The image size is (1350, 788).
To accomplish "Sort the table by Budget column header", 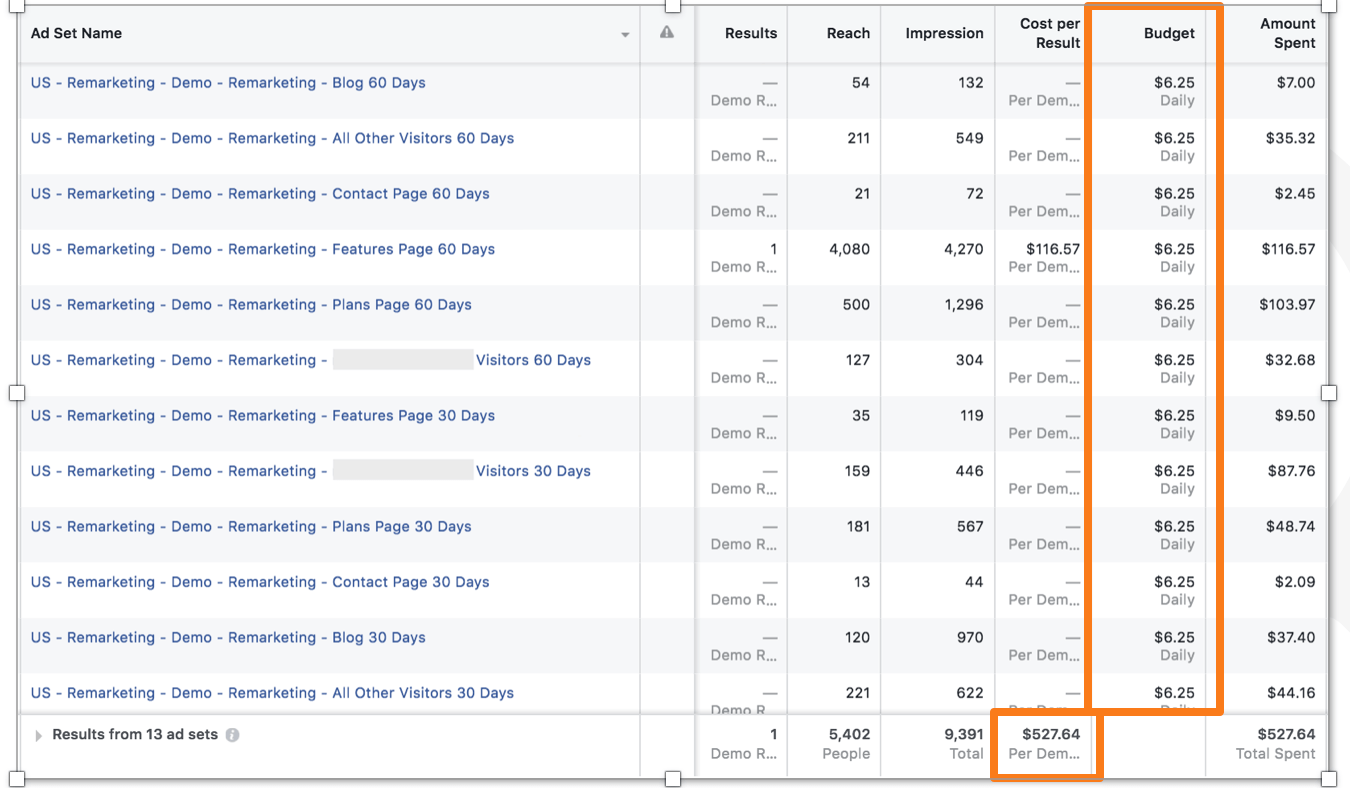I will (x=1169, y=33).
